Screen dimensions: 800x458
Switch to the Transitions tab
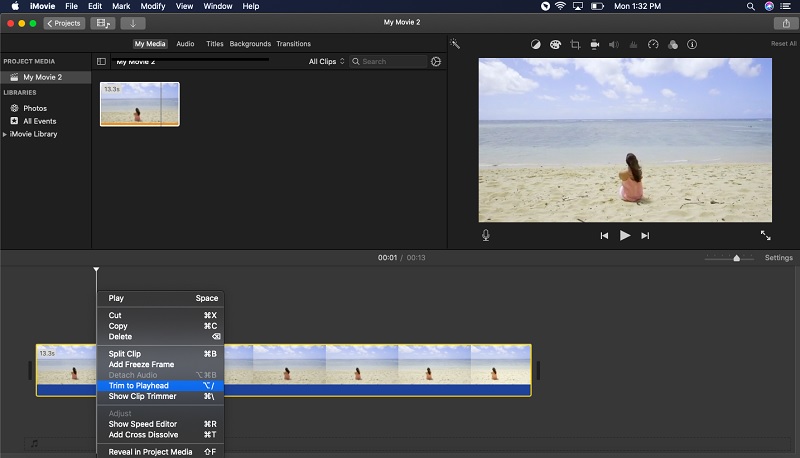pyautogui.click(x=293, y=44)
